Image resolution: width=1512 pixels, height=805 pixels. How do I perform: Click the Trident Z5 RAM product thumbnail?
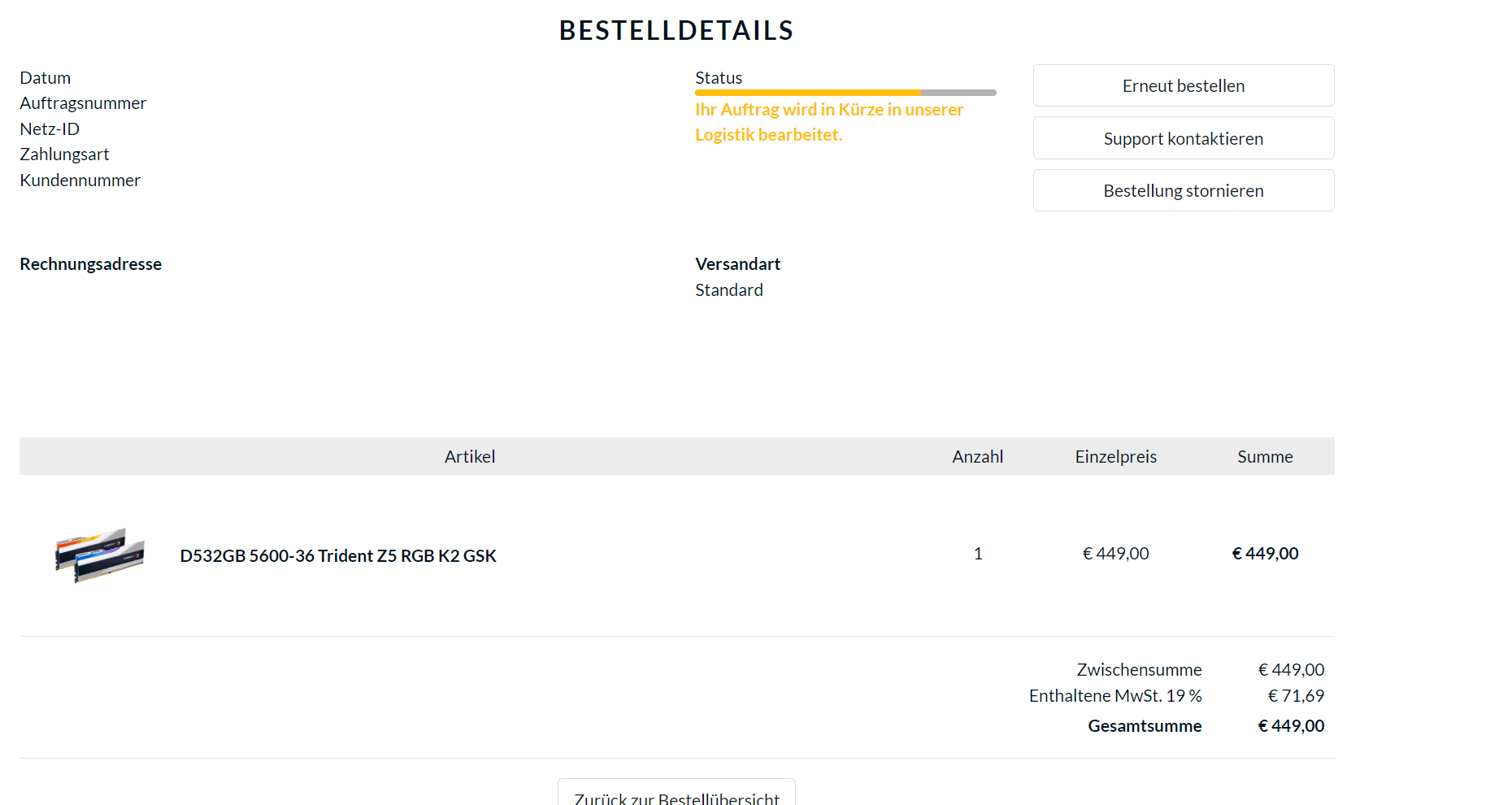tap(99, 555)
